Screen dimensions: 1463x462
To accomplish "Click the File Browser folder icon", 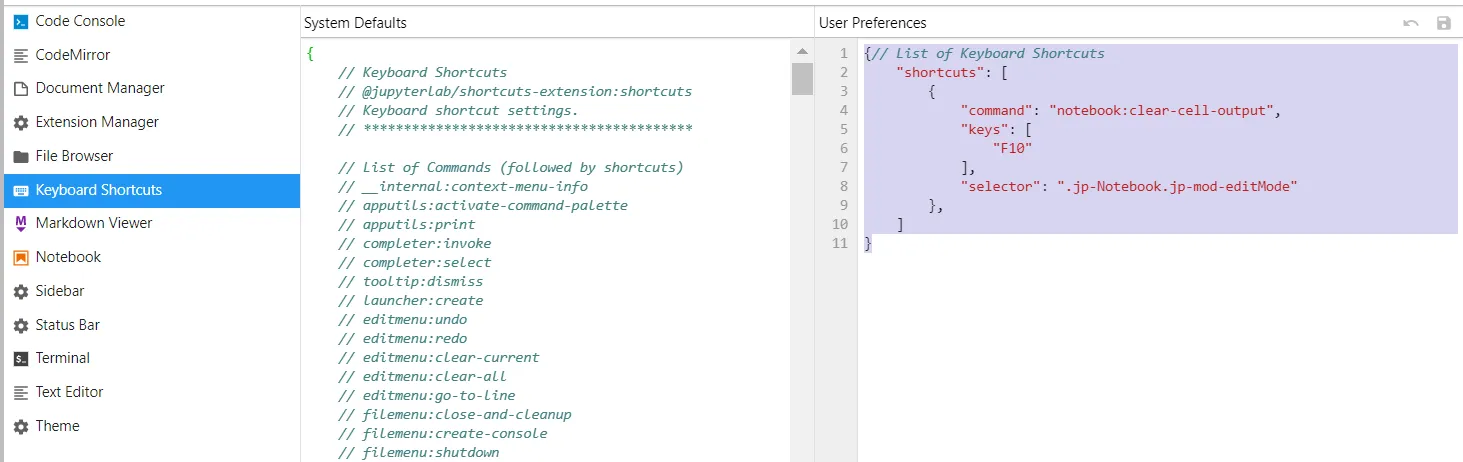I will click(20, 157).
